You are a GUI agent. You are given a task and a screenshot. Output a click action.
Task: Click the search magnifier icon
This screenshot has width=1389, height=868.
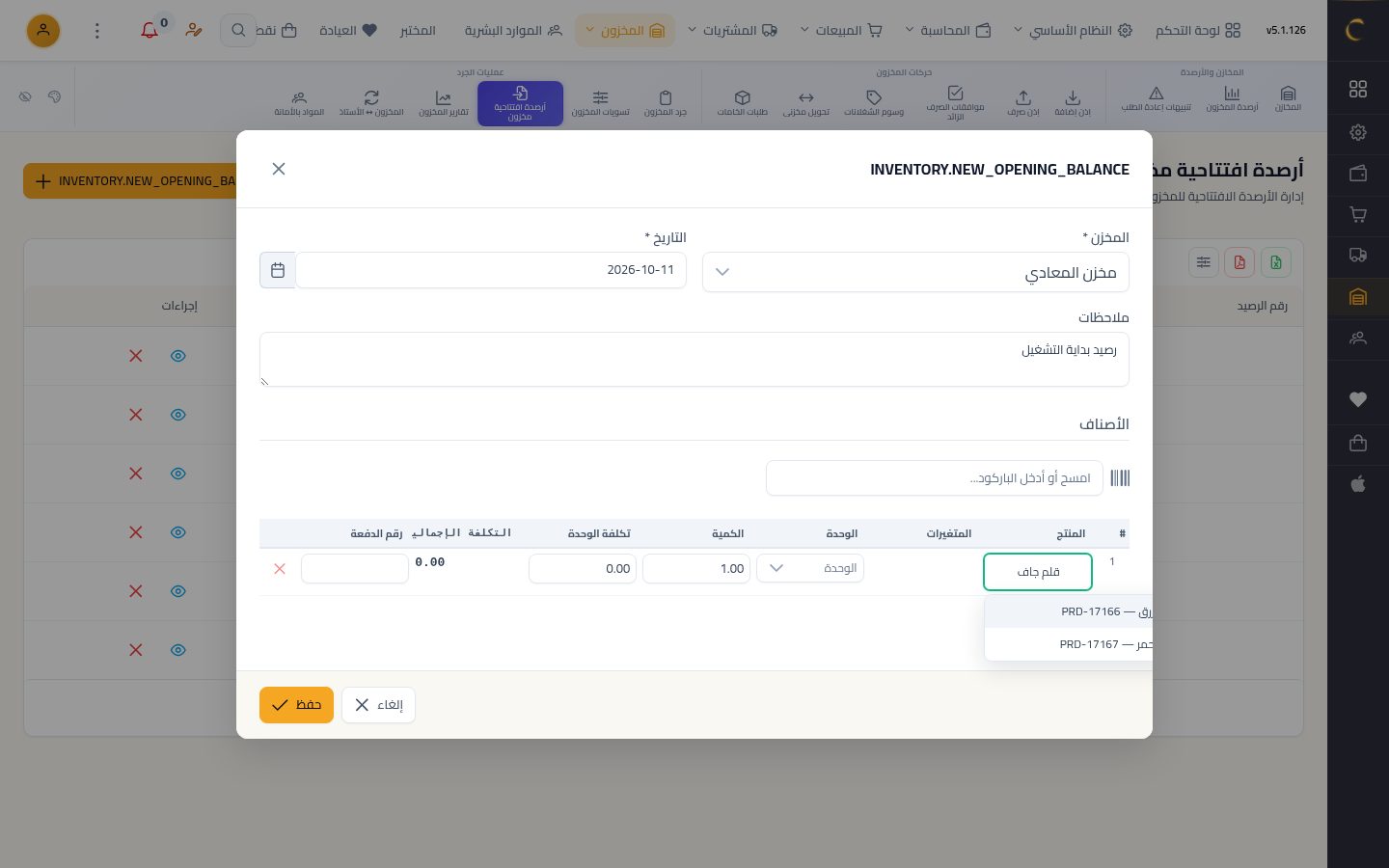[x=238, y=31]
